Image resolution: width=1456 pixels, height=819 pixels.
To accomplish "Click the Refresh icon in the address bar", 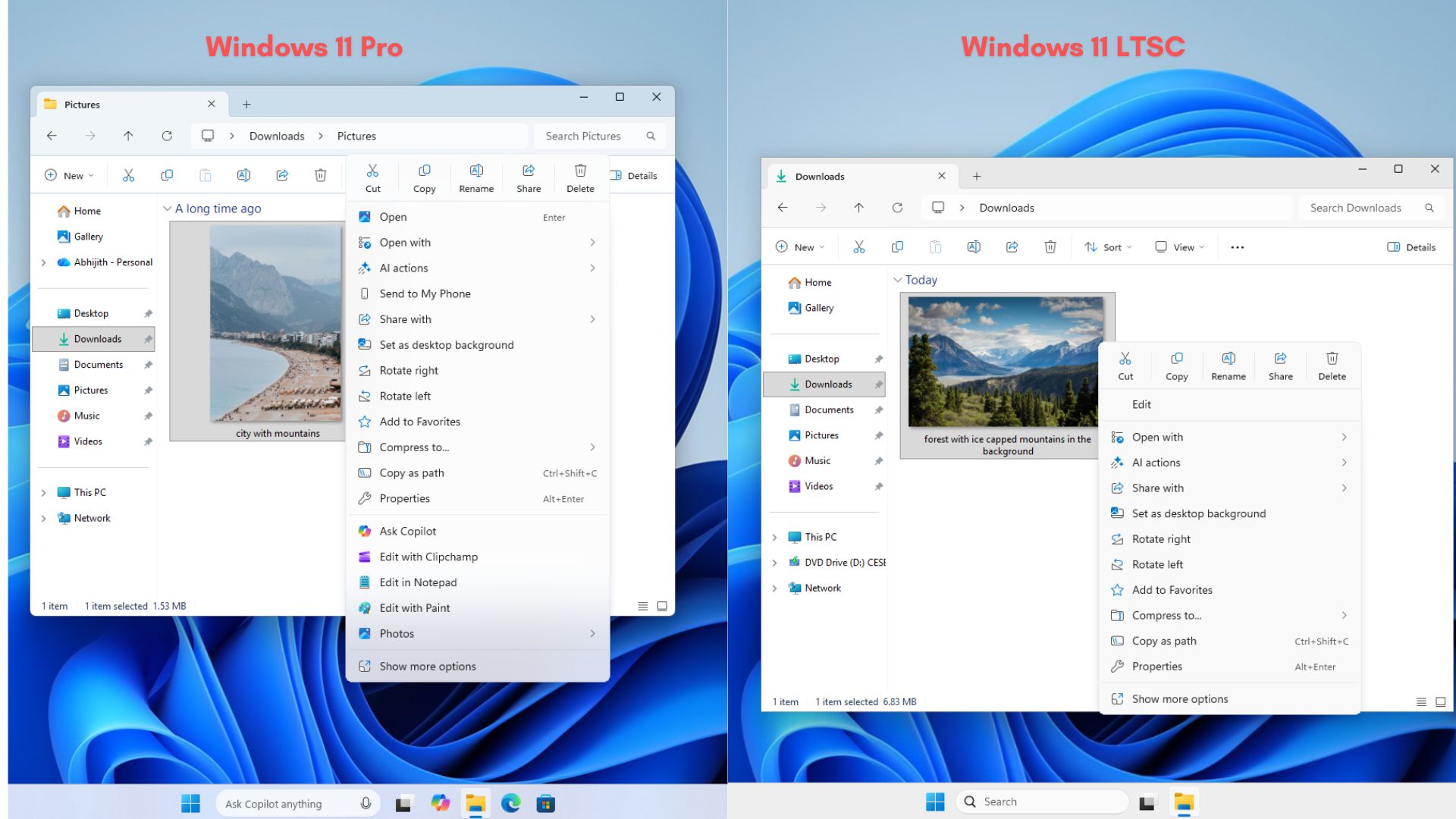I will click(167, 136).
